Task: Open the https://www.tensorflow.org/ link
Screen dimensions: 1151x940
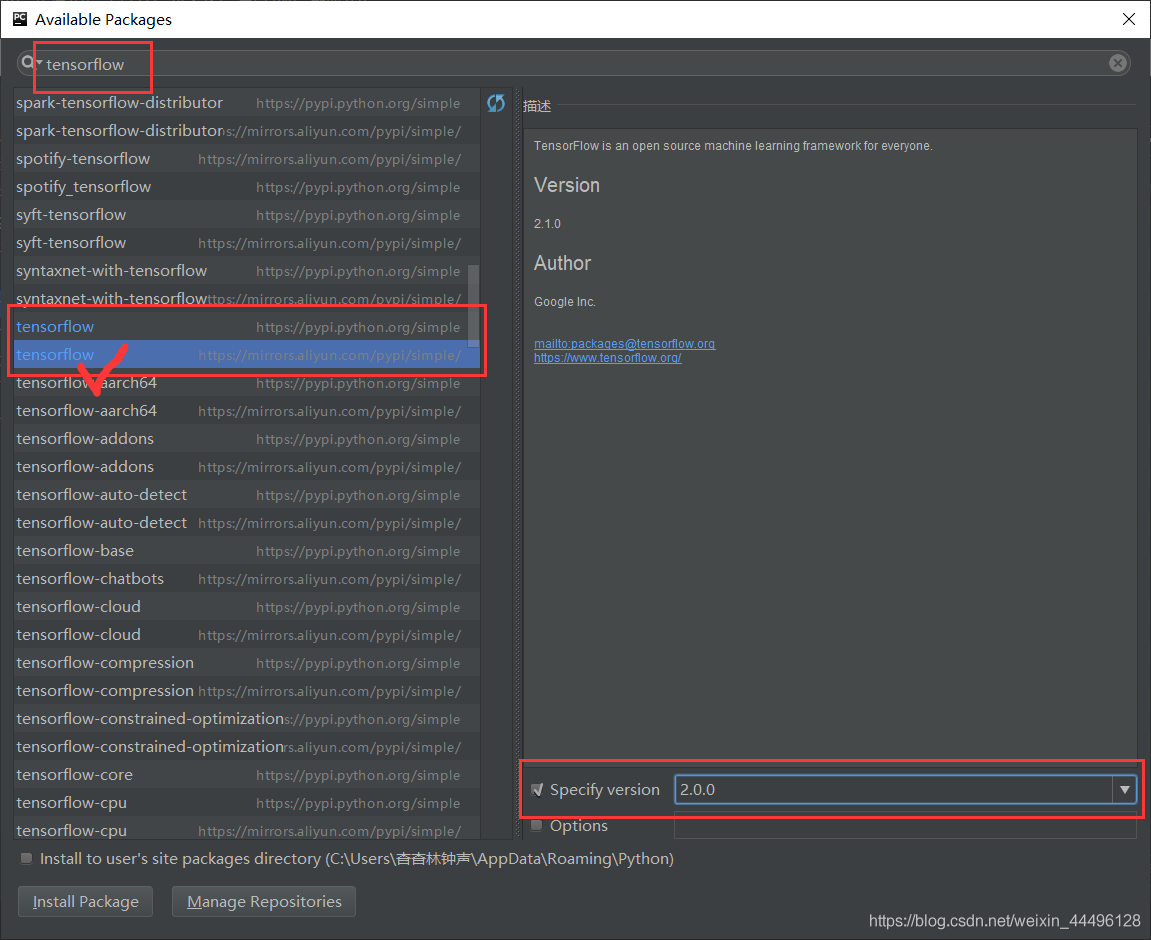Action: pos(607,358)
